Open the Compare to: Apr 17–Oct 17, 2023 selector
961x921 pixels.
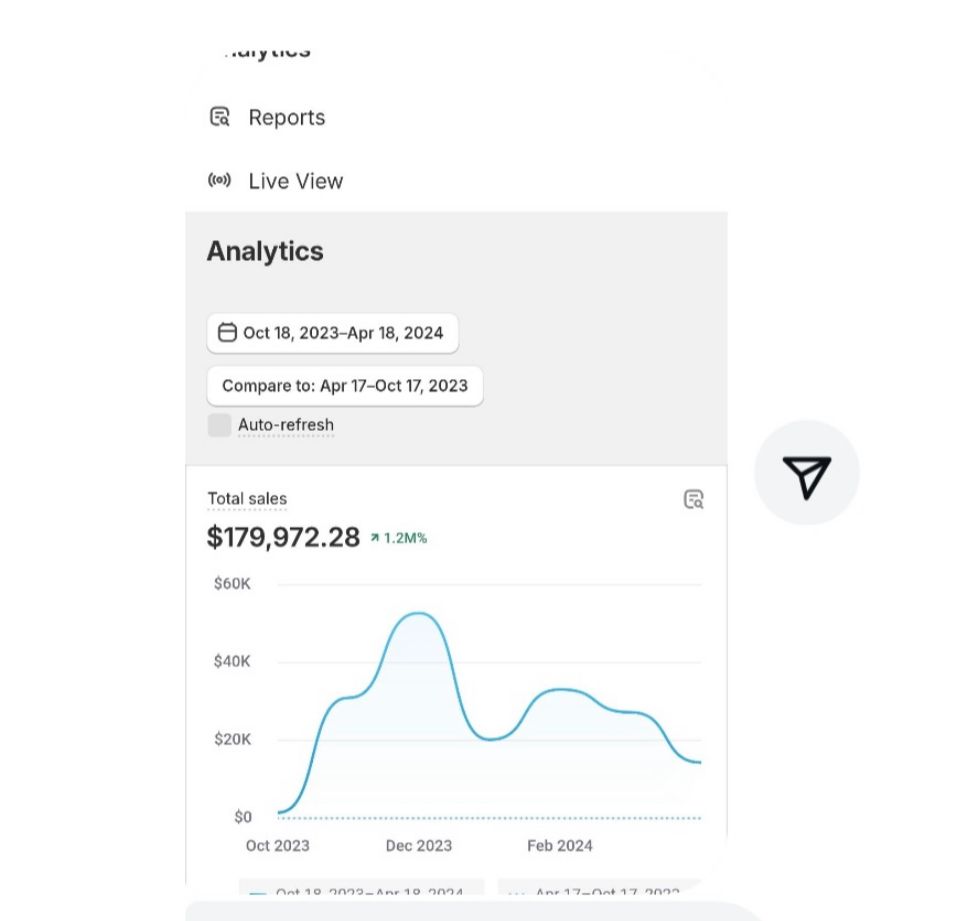344,386
